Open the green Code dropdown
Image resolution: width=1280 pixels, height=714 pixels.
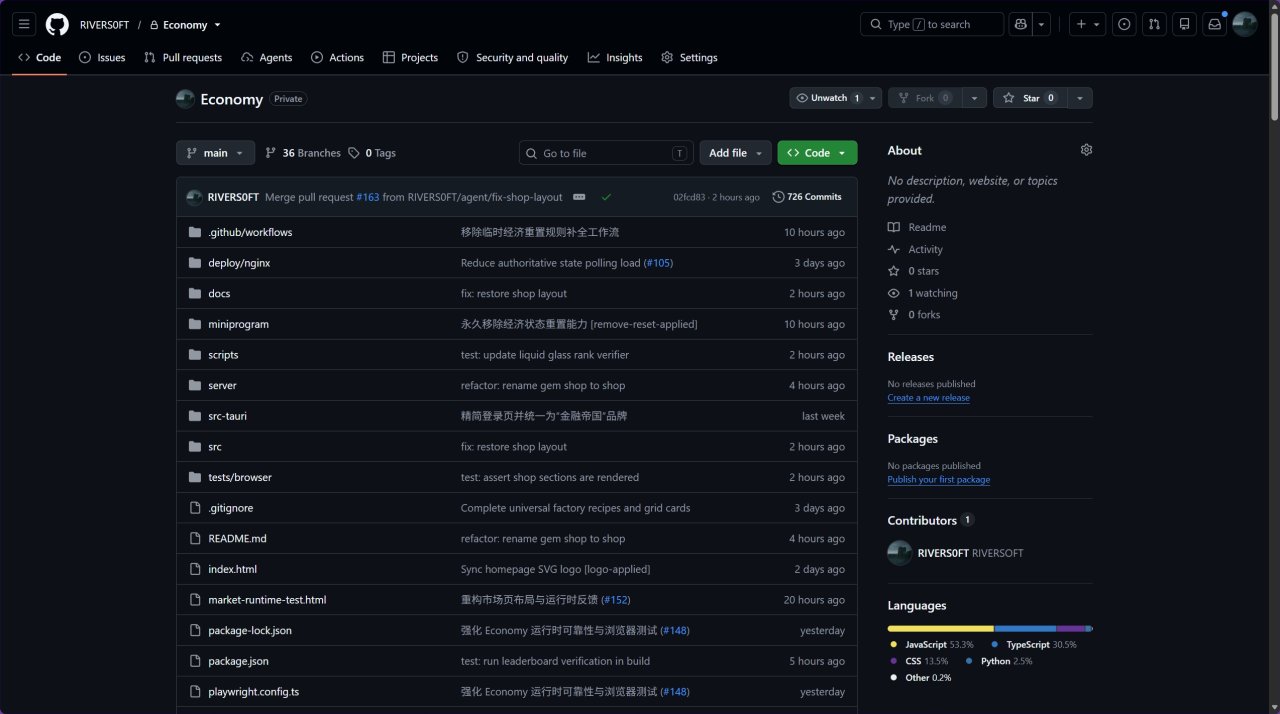[x=817, y=153]
